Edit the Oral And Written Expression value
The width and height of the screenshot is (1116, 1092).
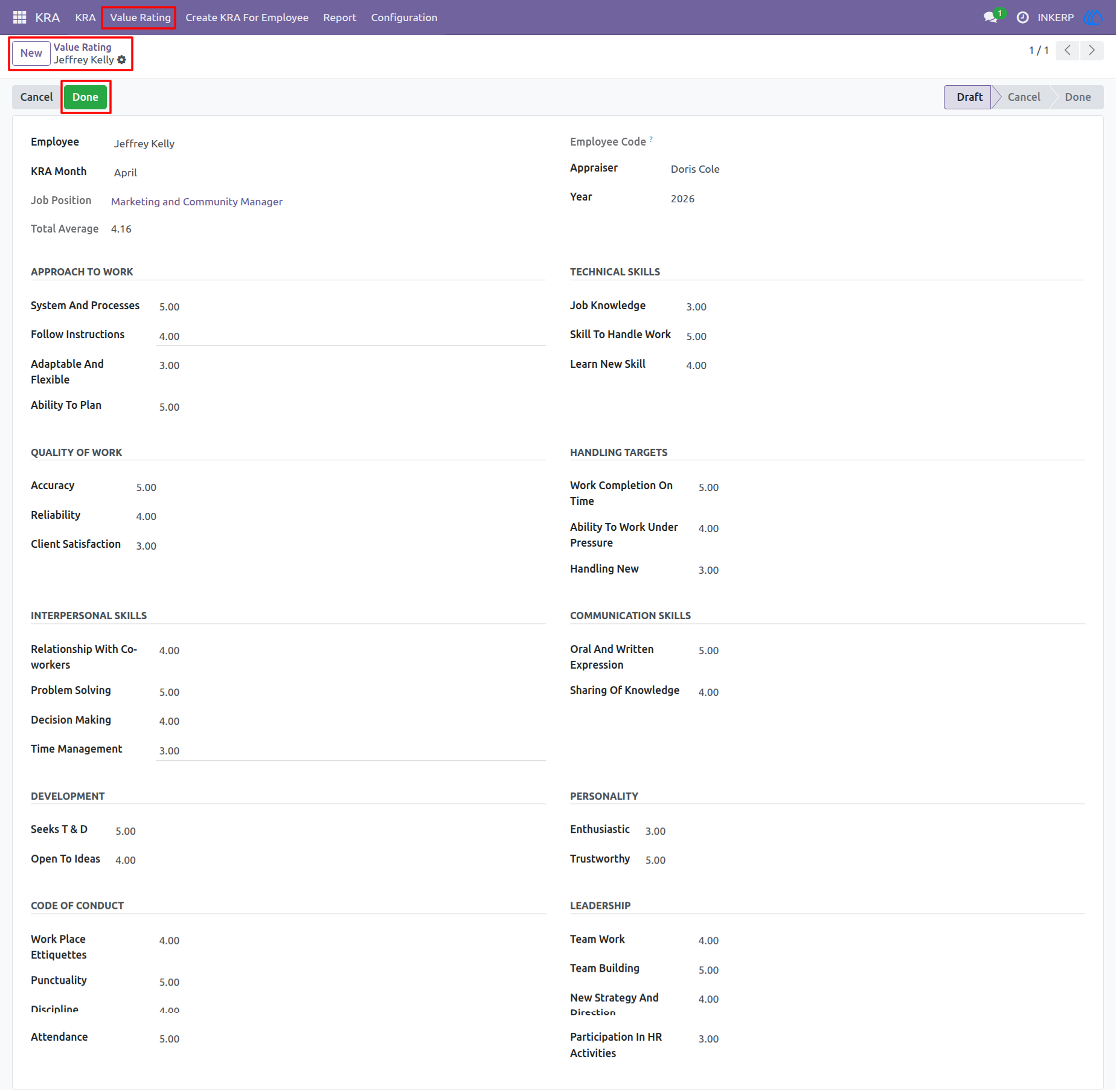point(891,650)
